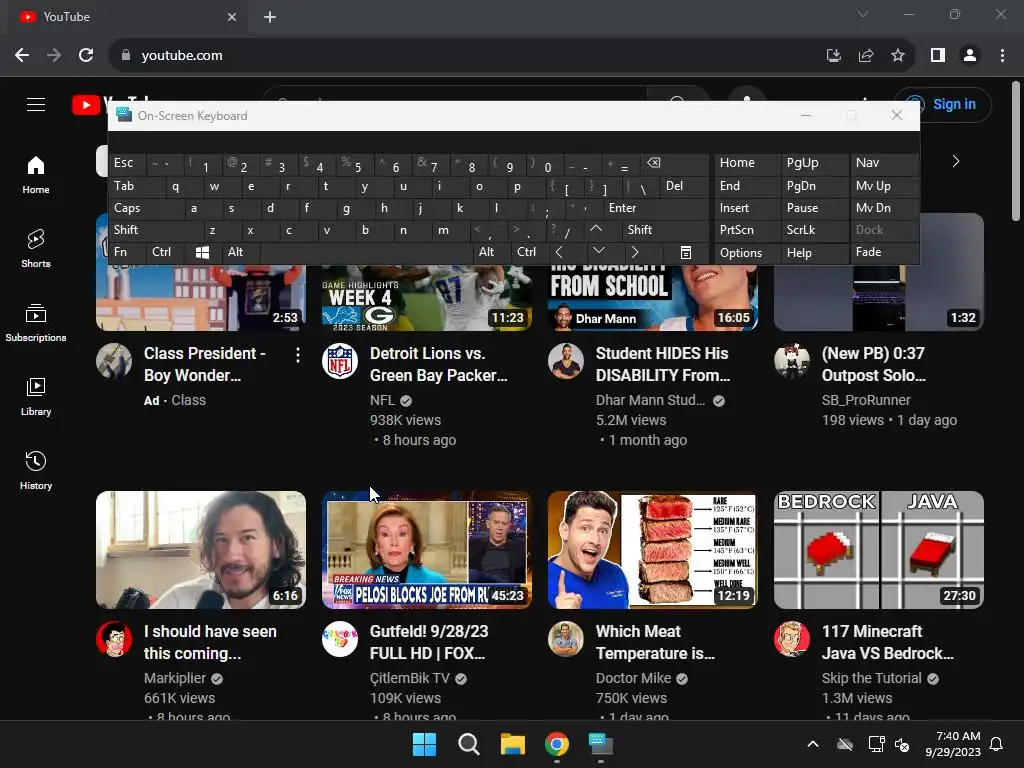Image resolution: width=1024 pixels, height=768 pixels.
Task: Open Chrome three-dot menu
Action: (x=1002, y=56)
